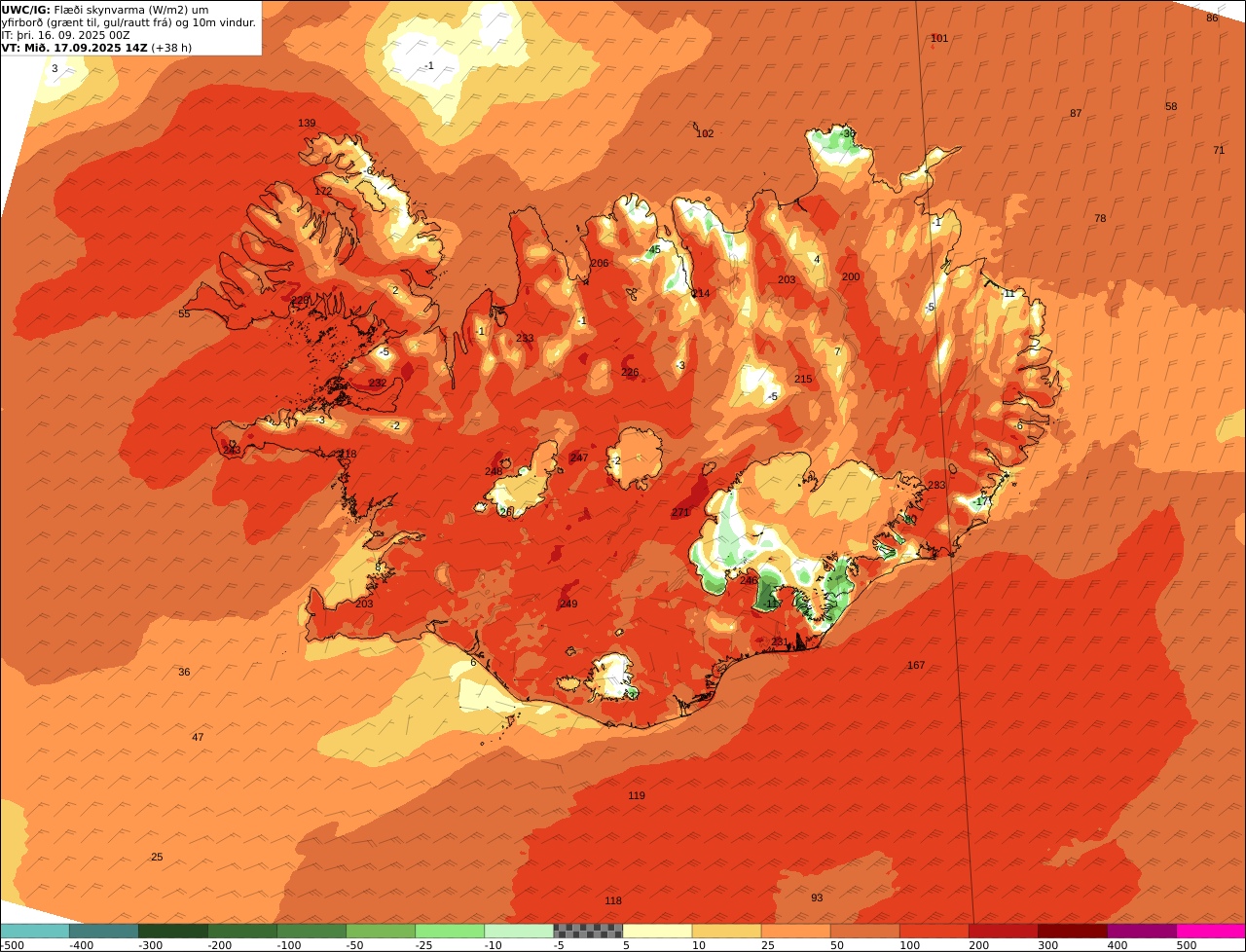Click the -10 to -5 mint legend swatch
Image resolution: width=1246 pixels, height=952 pixels.
click(x=519, y=932)
